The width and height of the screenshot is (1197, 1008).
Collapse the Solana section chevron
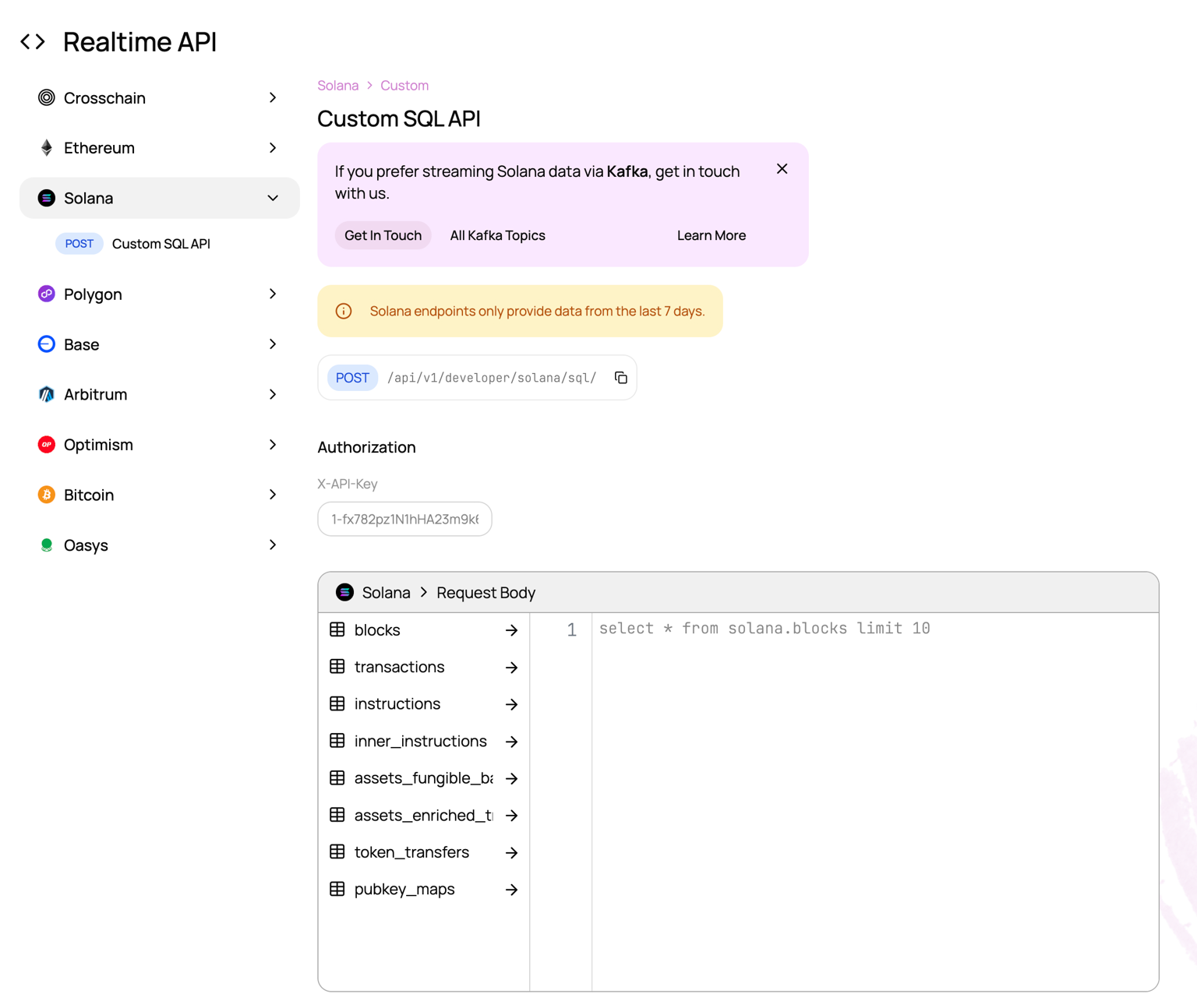[x=273, y=198]
